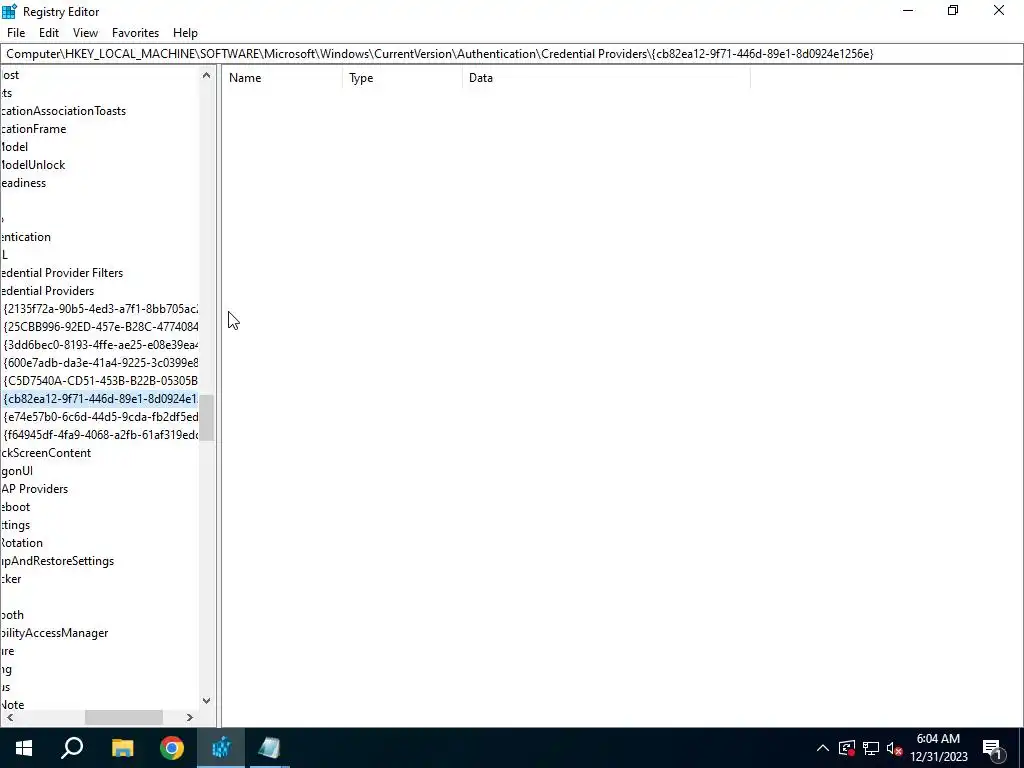The height and width of the screenshot is (768, 1024).
Task: Click the tree vertical scrollbar thumb
Action: (206, 418)
